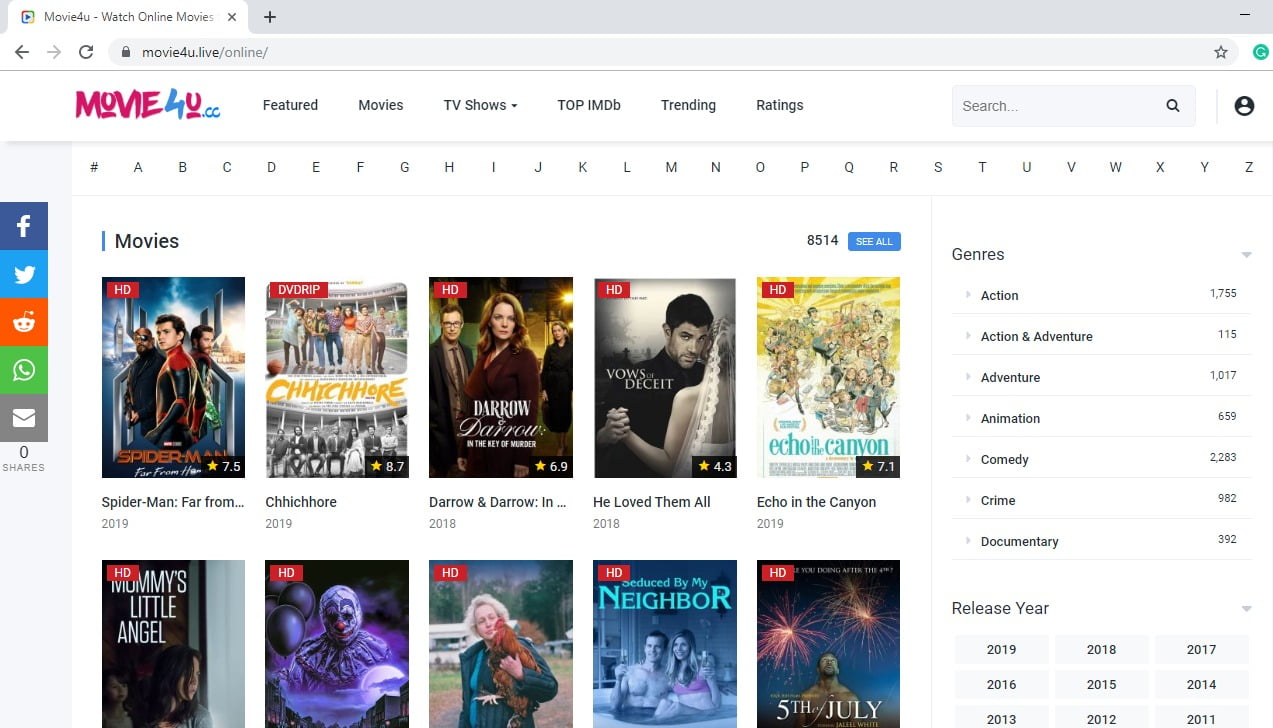Click the SEE ALL movies button
Screen dimensions: 1273x728
pyautogui.click(x=874, y=241)
